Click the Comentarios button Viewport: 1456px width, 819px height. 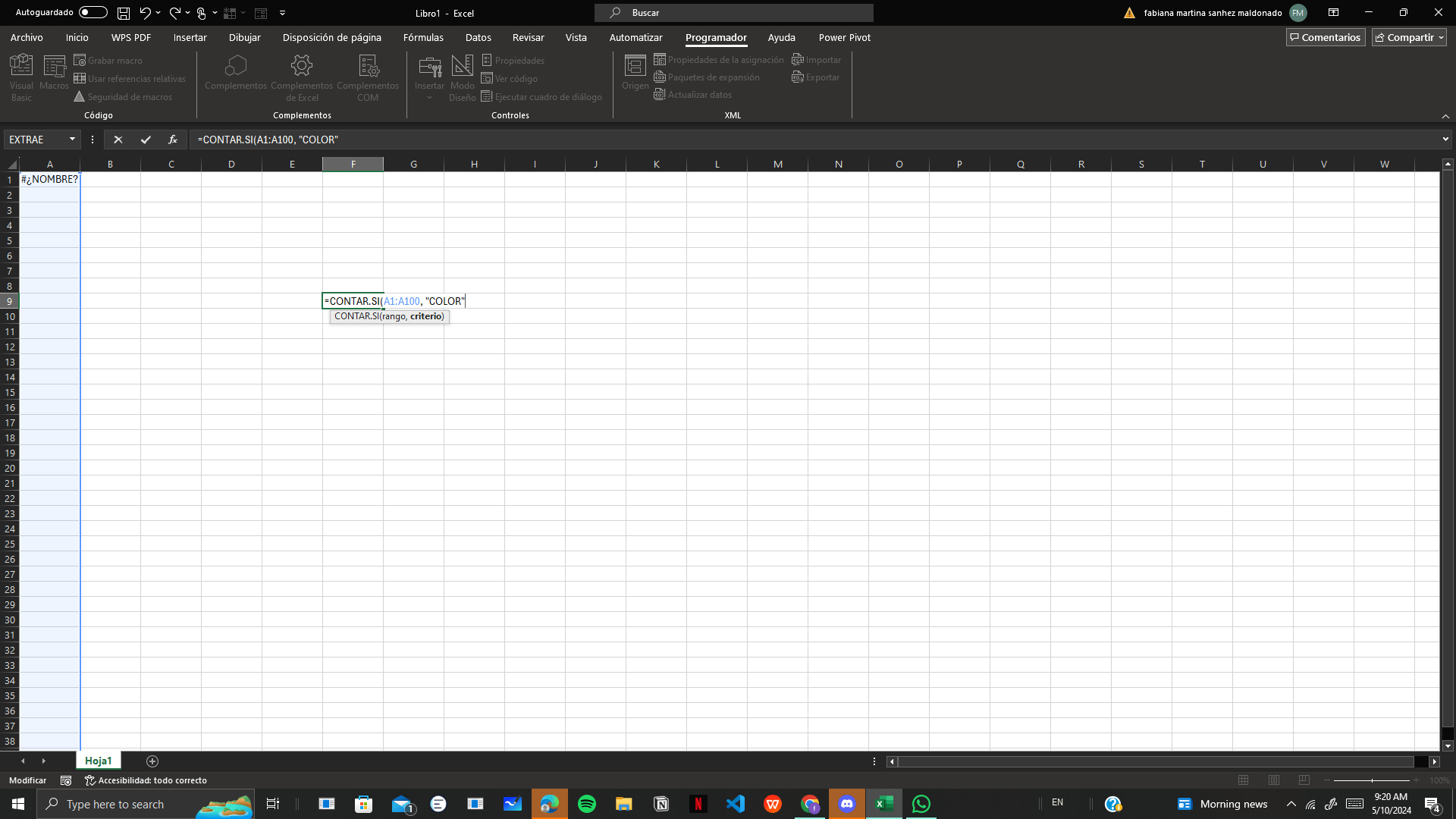click(x=1325, y=37)
